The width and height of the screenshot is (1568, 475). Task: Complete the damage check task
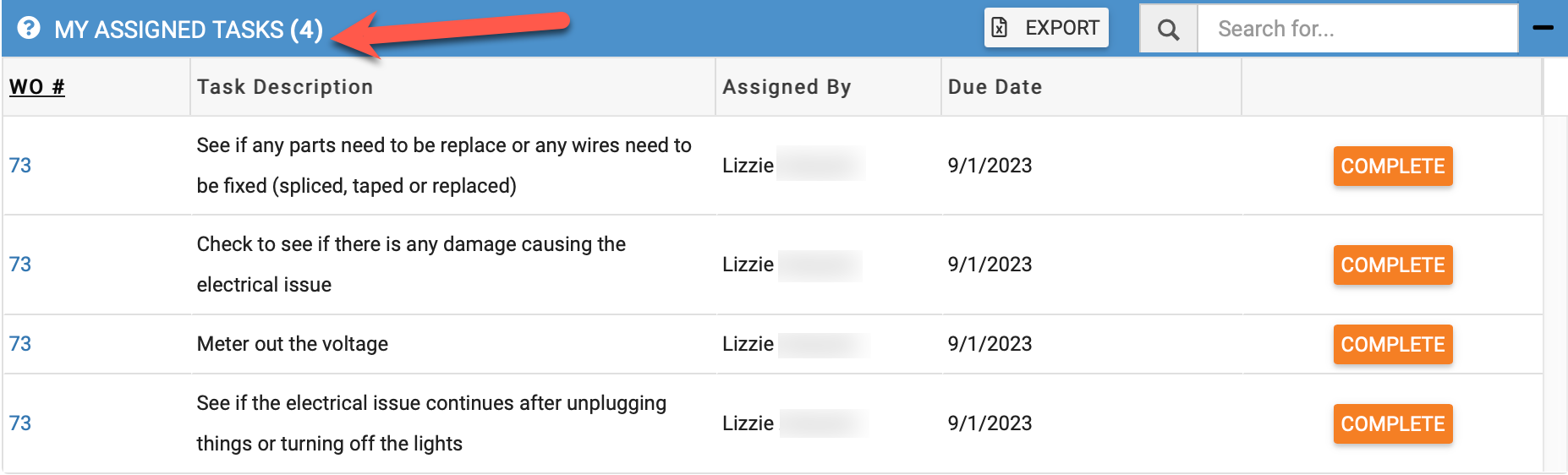[1393, 265]
